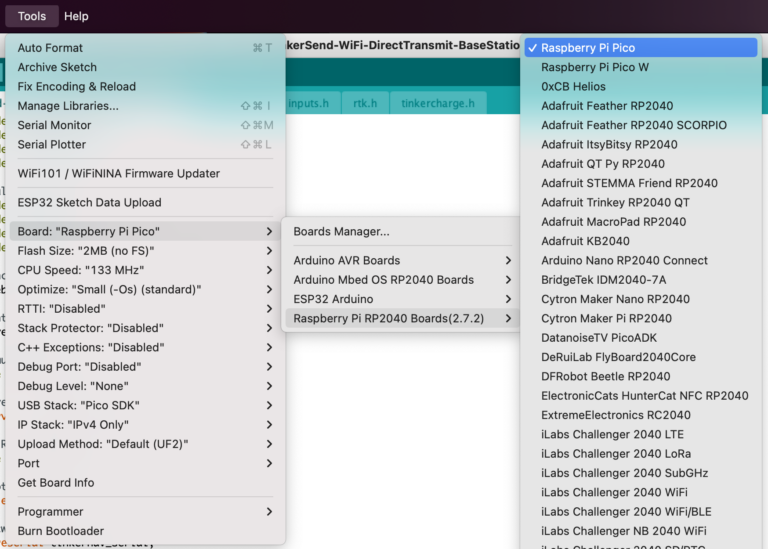This screenshot has width=768, height=549.
Task: Expand RTTI: "Disabled" submenu
Action: click(145, 309)
